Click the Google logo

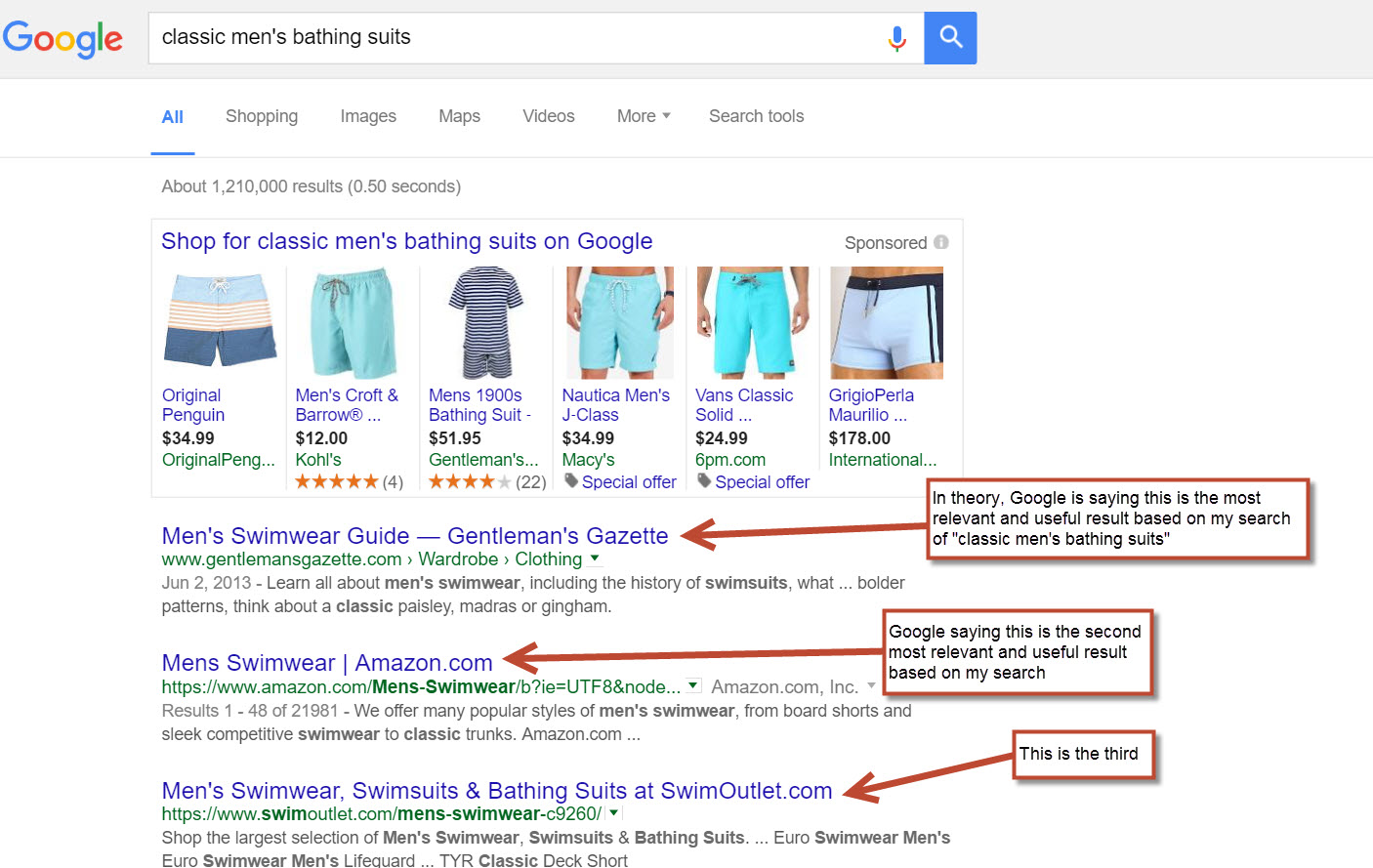point(62,39)
